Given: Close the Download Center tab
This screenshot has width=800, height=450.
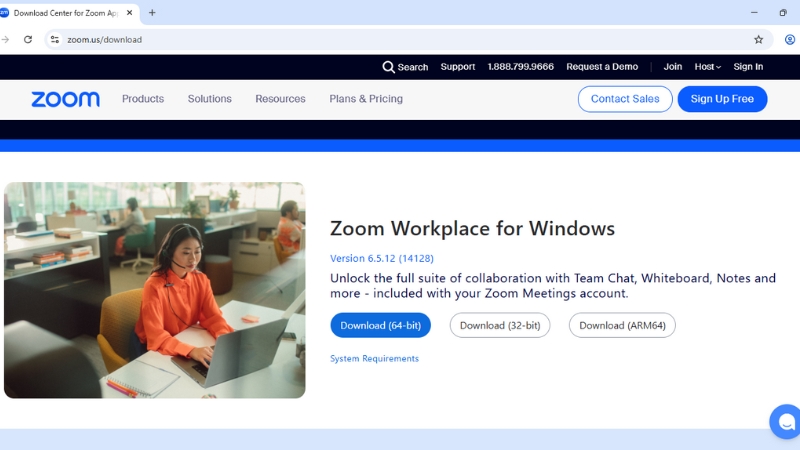Looking at the screenshot, I should click(130, 13).
